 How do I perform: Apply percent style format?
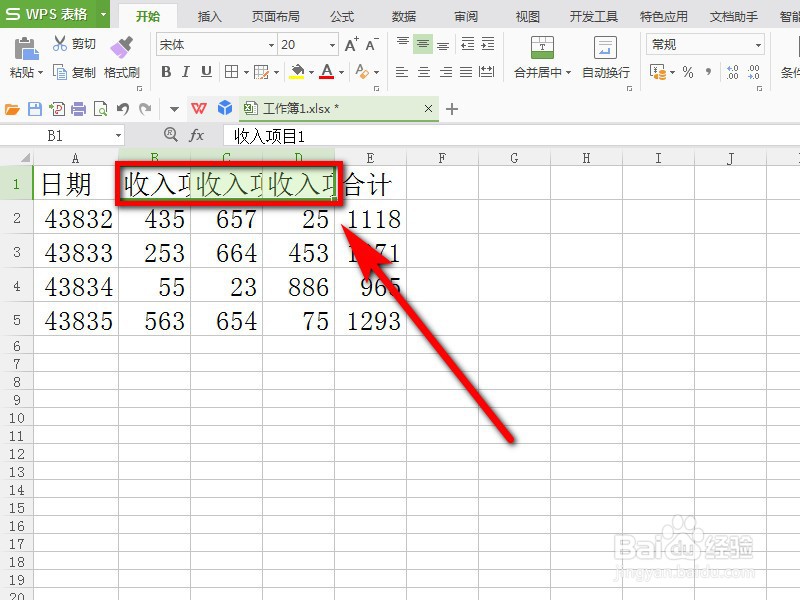tap(688, 72)
